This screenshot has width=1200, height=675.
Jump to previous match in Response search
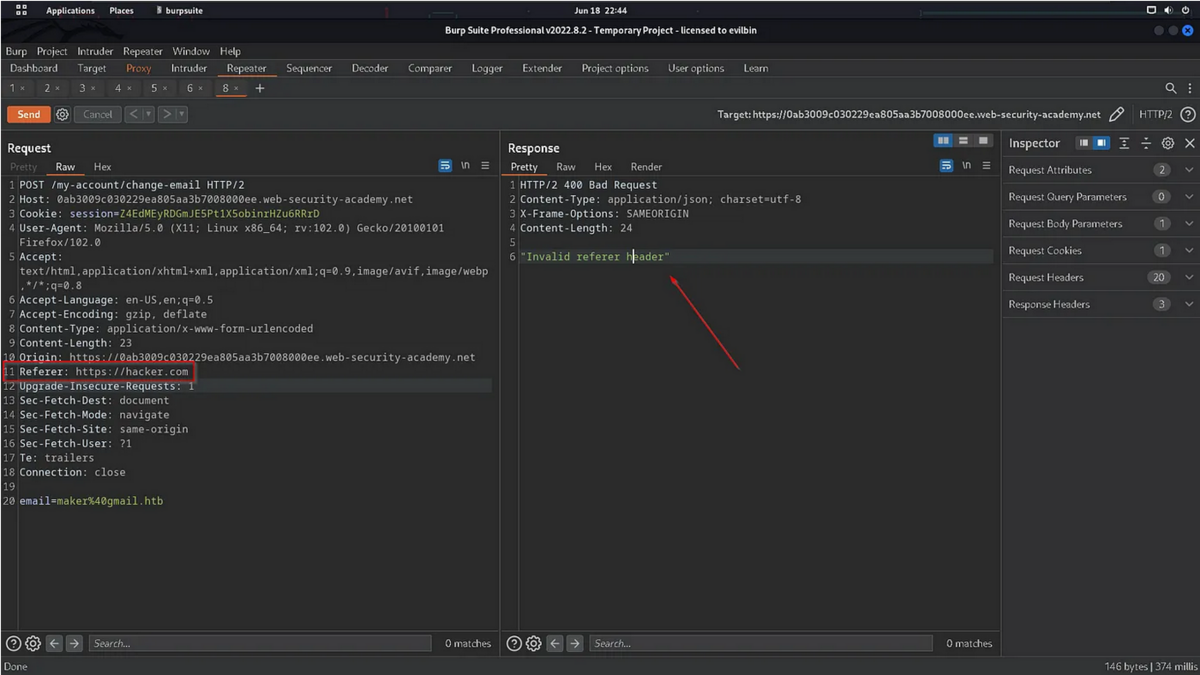pos(555,644)
